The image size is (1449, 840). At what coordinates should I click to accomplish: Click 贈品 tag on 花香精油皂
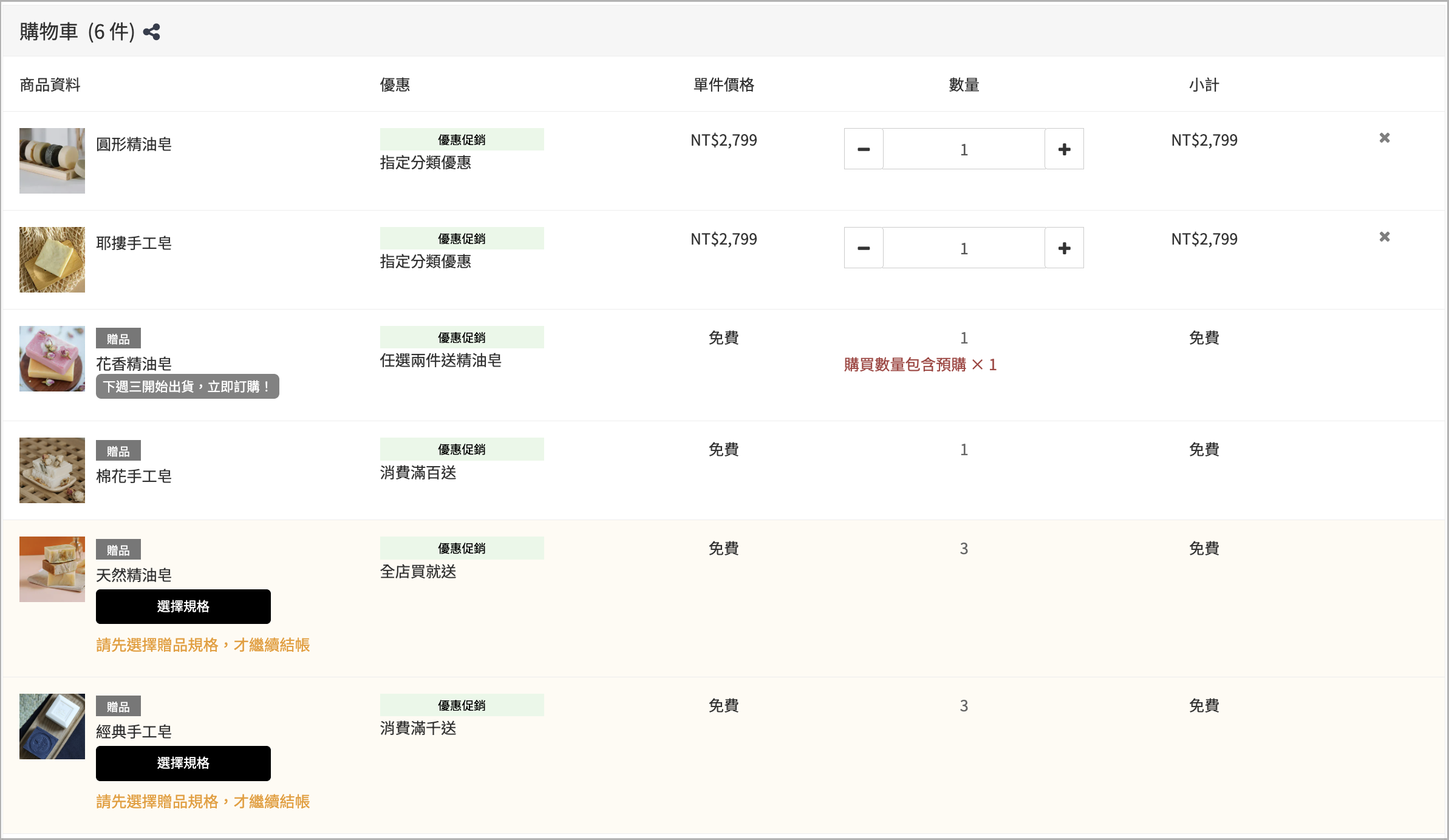coord(118,339)
